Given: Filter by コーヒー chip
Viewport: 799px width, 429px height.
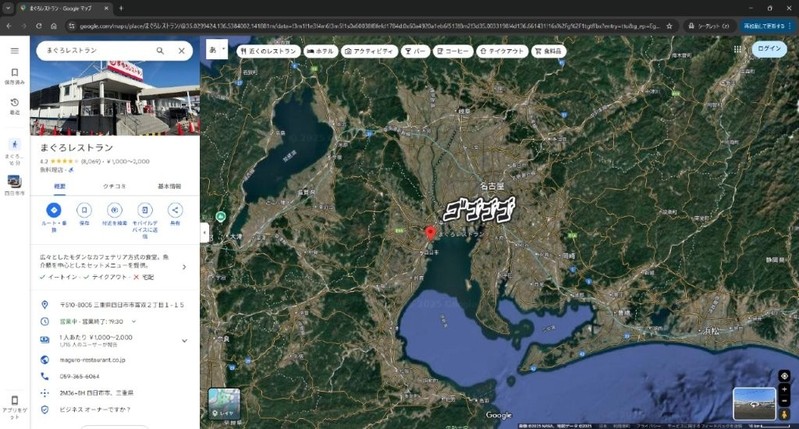Looking at the screenshot, I should coord(453,51).
